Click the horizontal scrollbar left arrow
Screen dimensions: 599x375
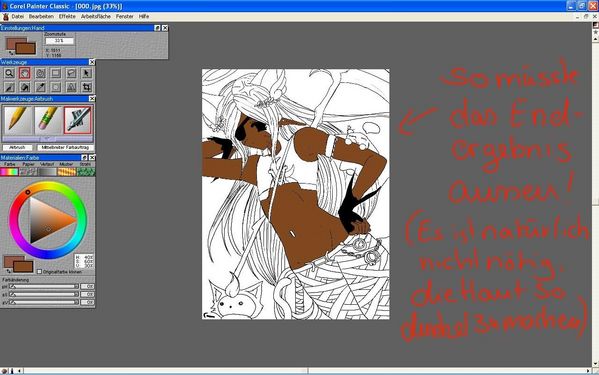click(19, 370)
